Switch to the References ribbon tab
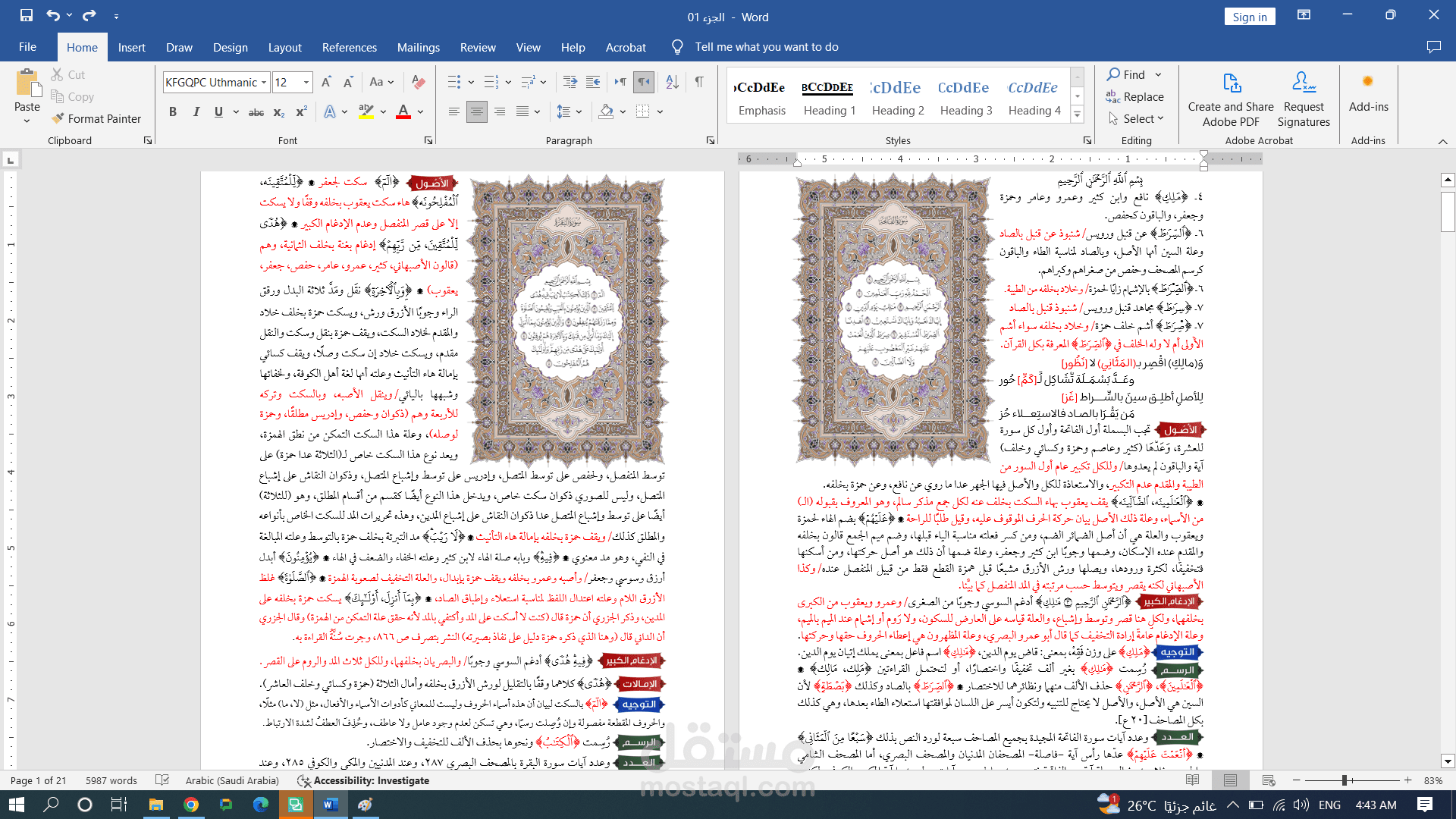 tap(349, 47)
